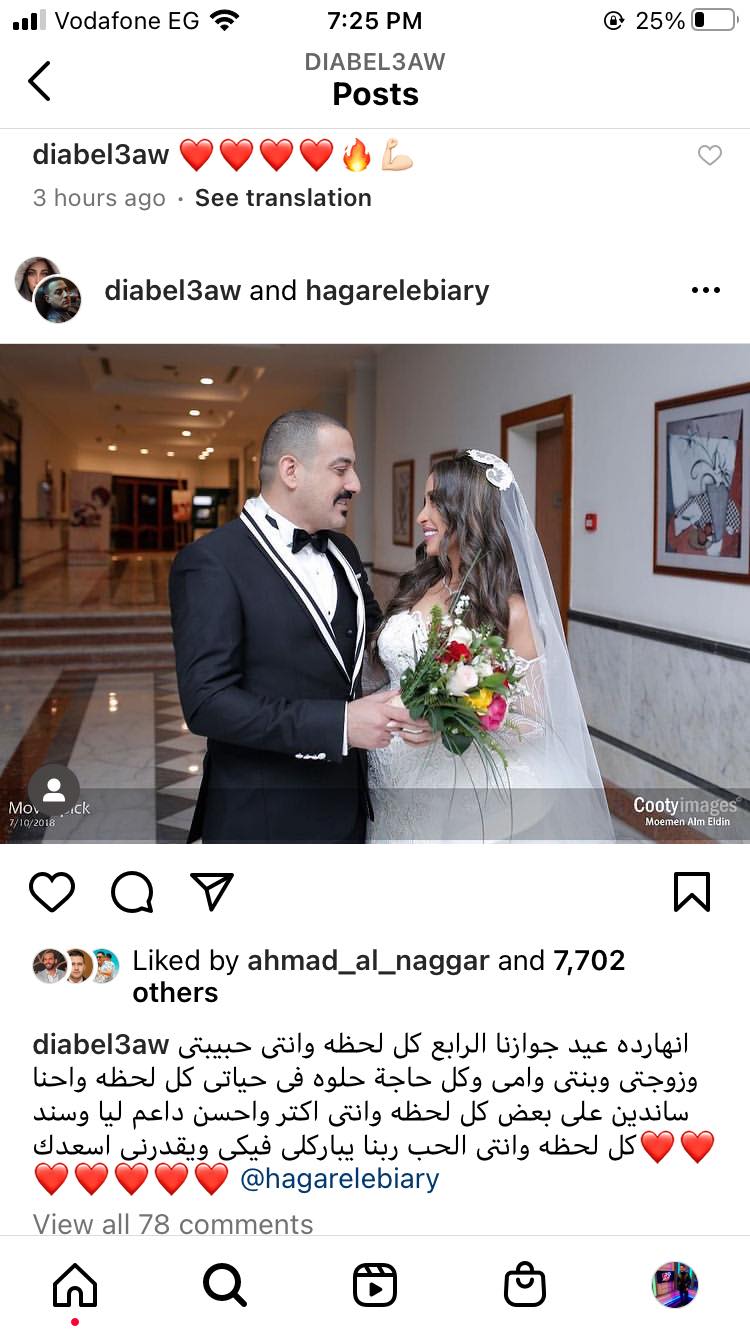Show tagged people icon on photo

(x=54, y=790)
